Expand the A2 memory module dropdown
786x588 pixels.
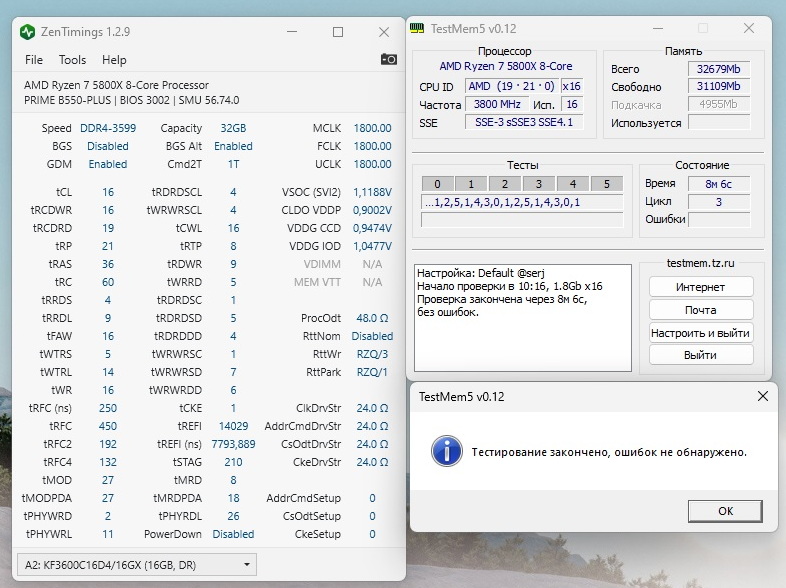(137, 565)
